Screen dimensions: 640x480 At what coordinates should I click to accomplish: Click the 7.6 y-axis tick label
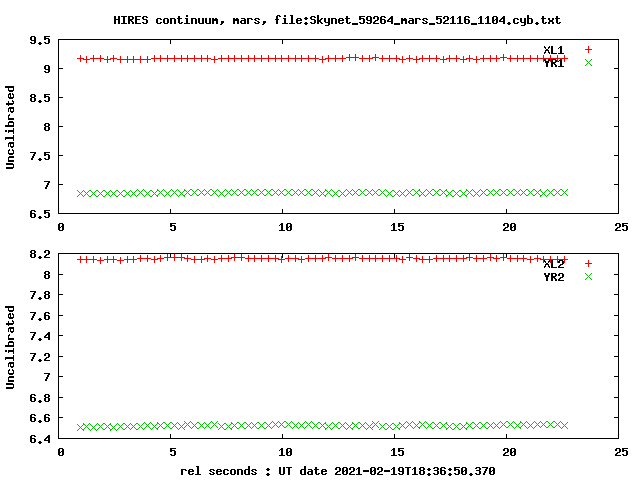pyautogui.click(x=40, y=316)
